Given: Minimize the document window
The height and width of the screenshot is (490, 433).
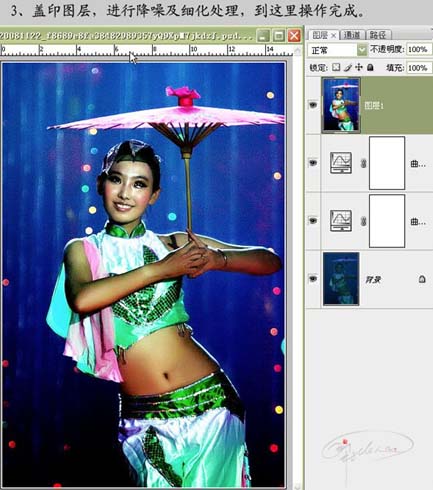Looking at the screenshot, I should [x=263, y=35].
